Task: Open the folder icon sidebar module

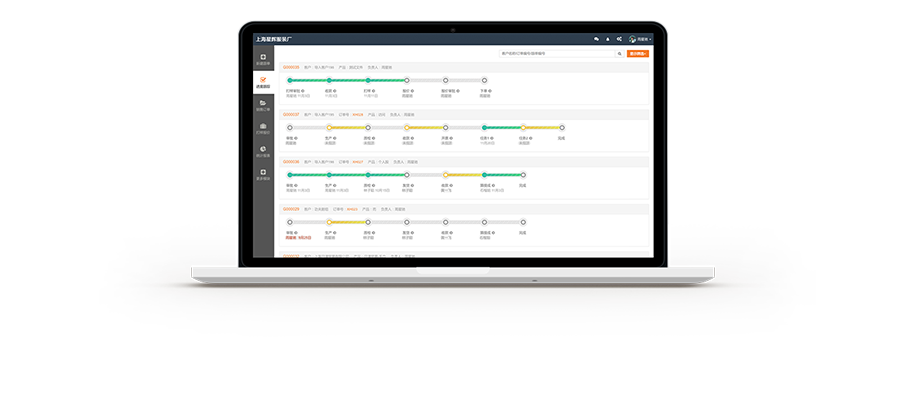Action: point(263,105)
